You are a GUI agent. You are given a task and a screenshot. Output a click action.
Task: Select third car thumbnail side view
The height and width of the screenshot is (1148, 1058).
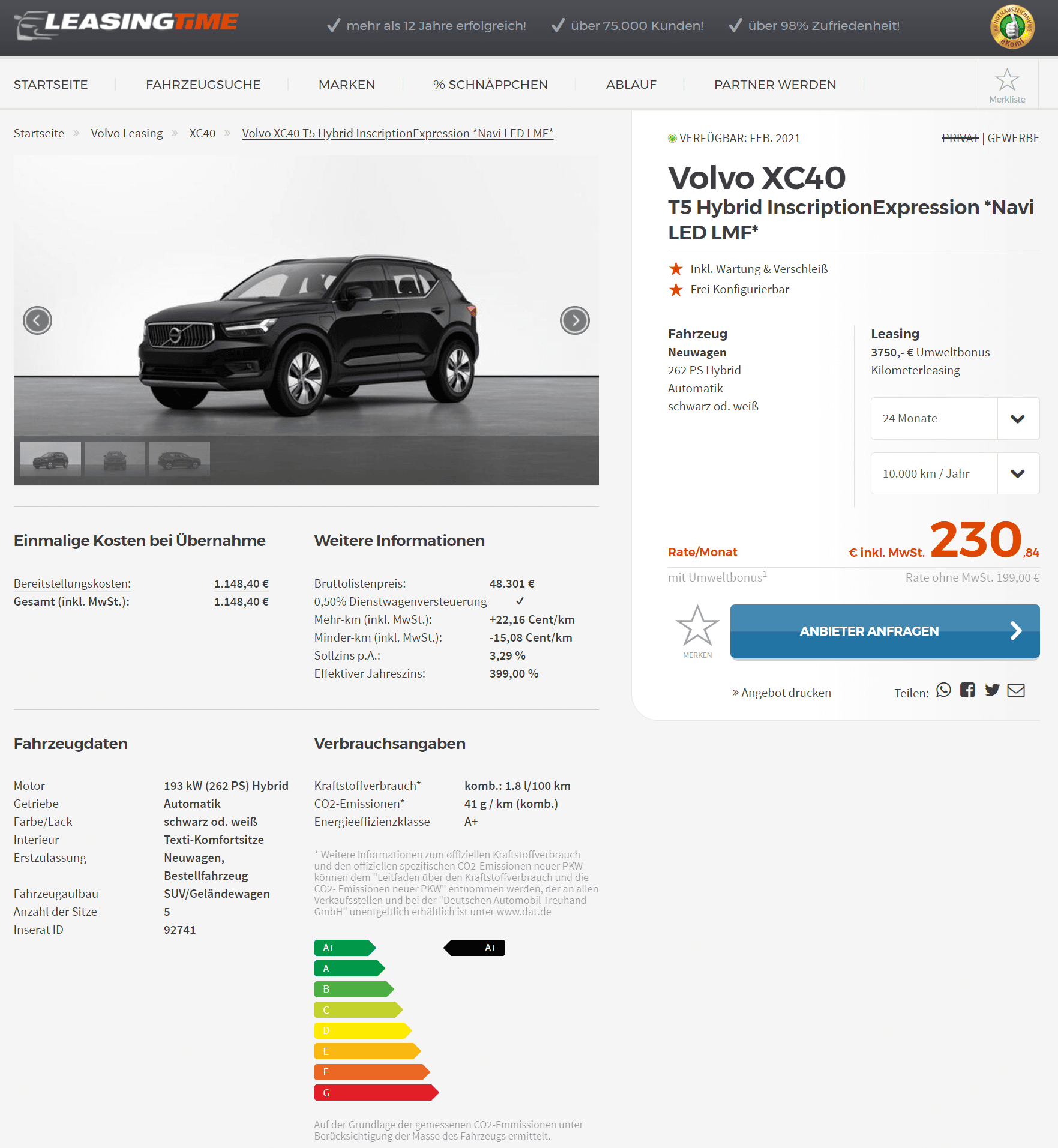tap(179, 459)
